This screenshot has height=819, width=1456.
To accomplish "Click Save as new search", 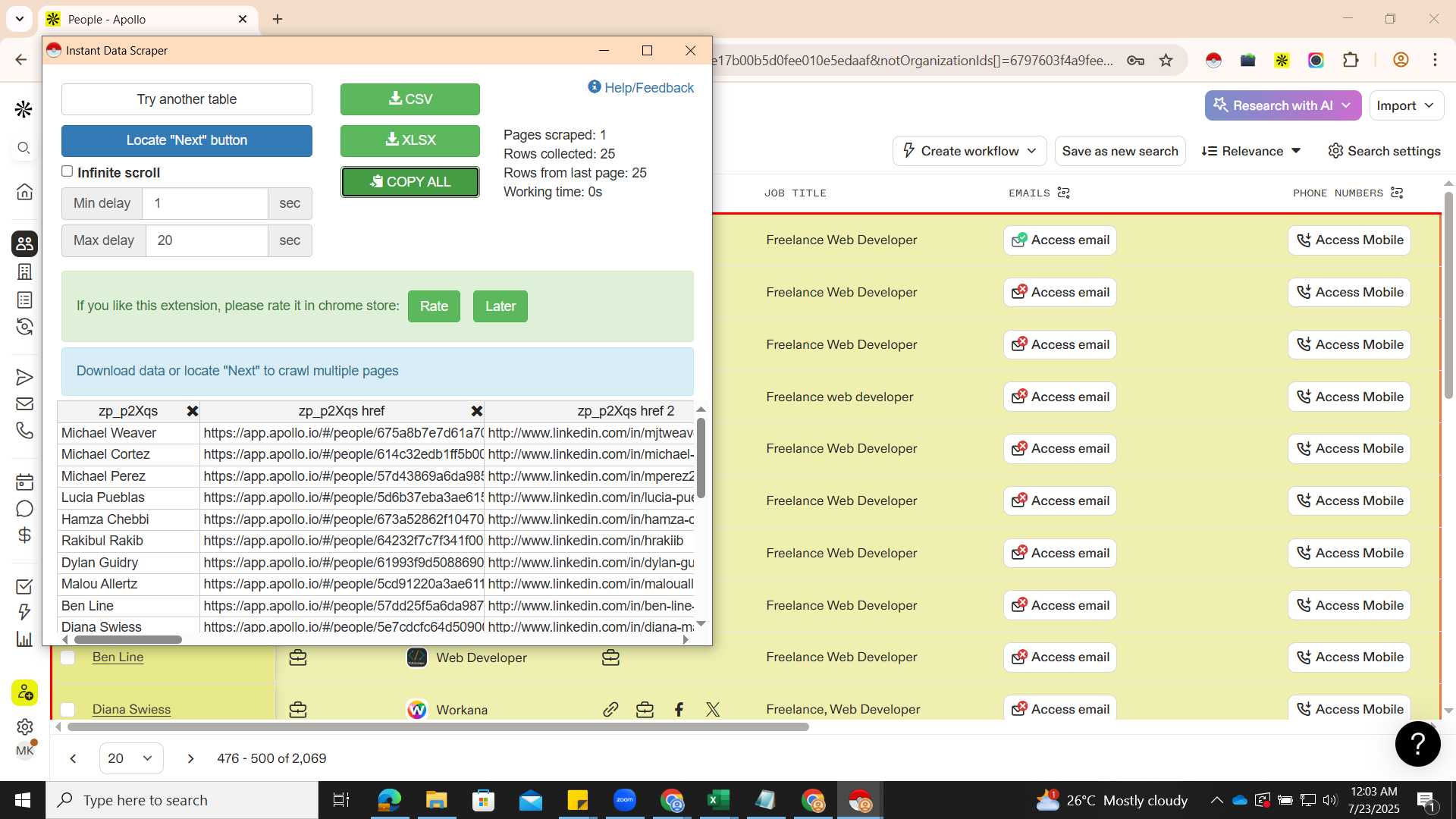I will coord(1120,151).
